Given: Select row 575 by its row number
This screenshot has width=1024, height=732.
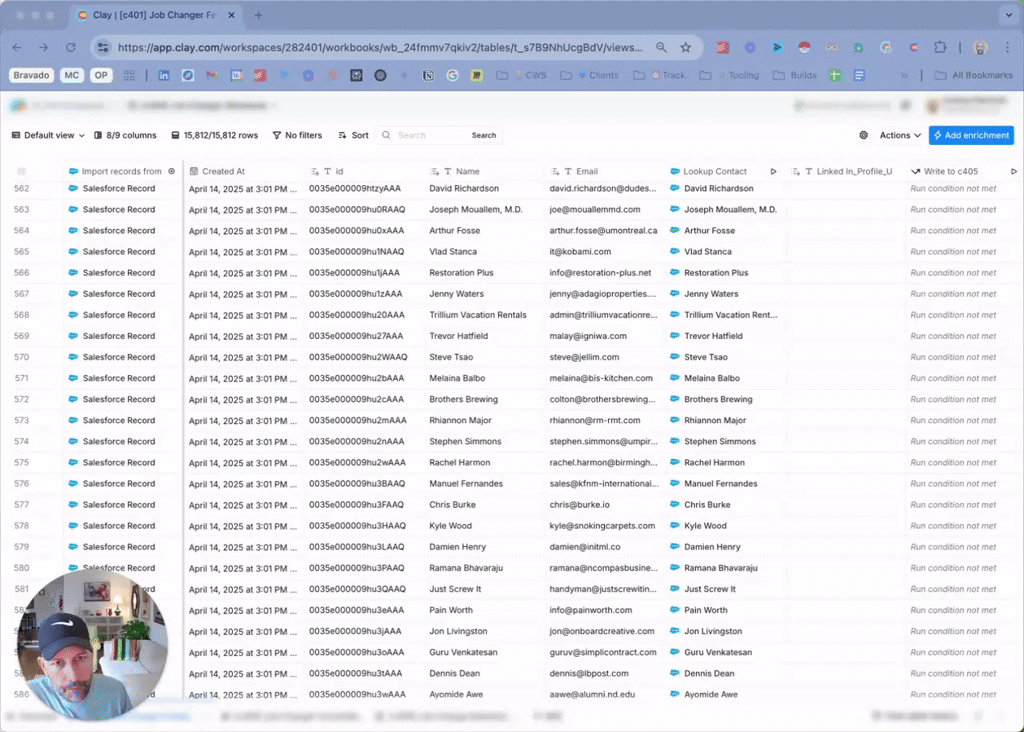Looking at the screenshot, I should coord(22,462).
